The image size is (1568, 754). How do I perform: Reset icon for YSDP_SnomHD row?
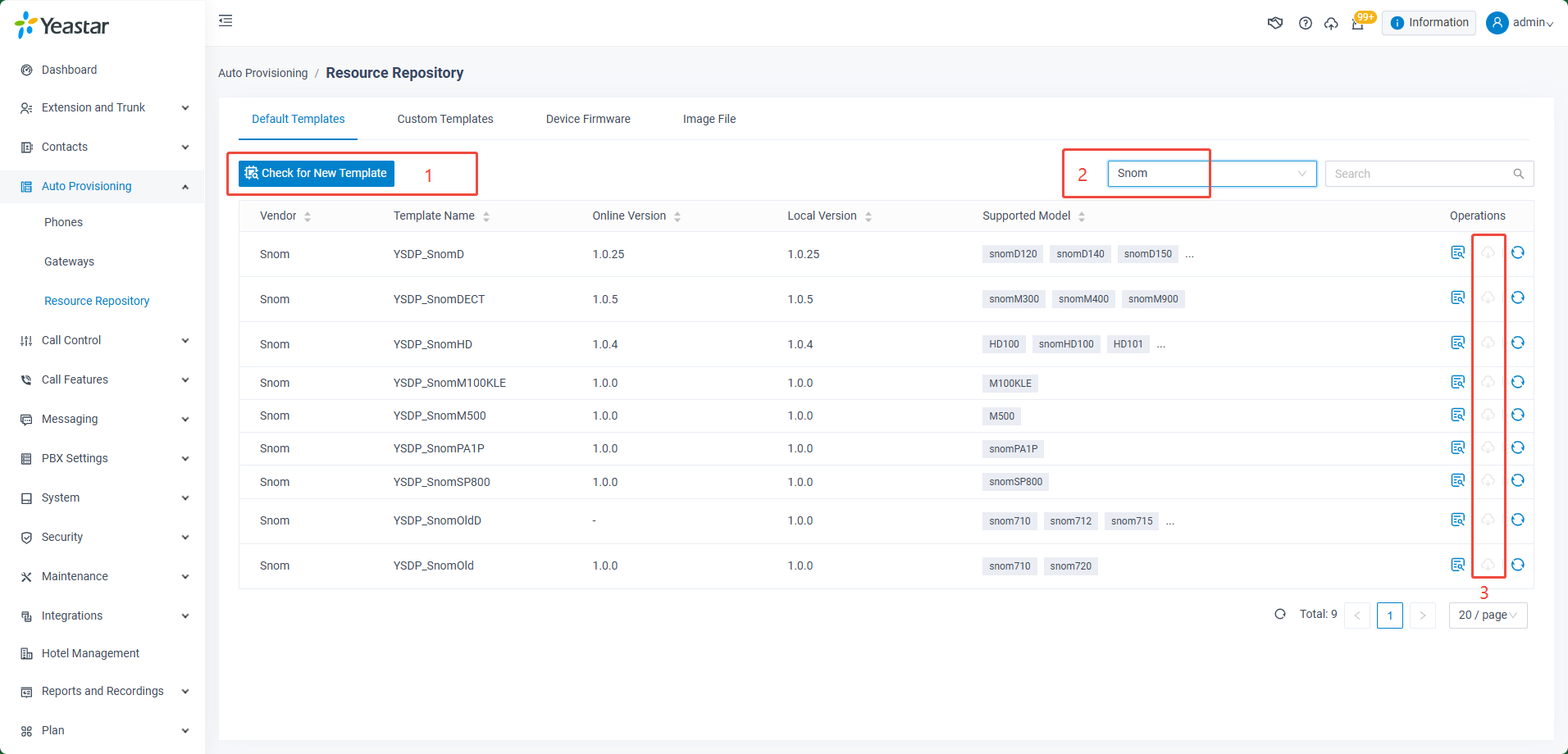pos(1518,343)
